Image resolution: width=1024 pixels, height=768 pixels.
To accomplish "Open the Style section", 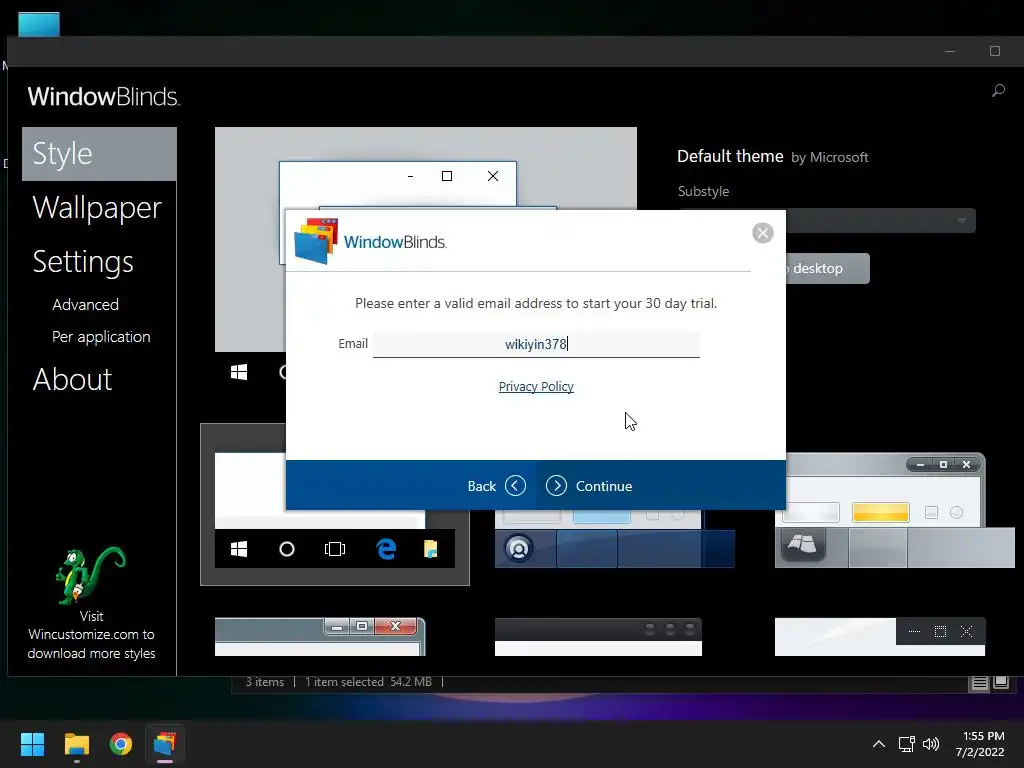I will click(99, 154).
